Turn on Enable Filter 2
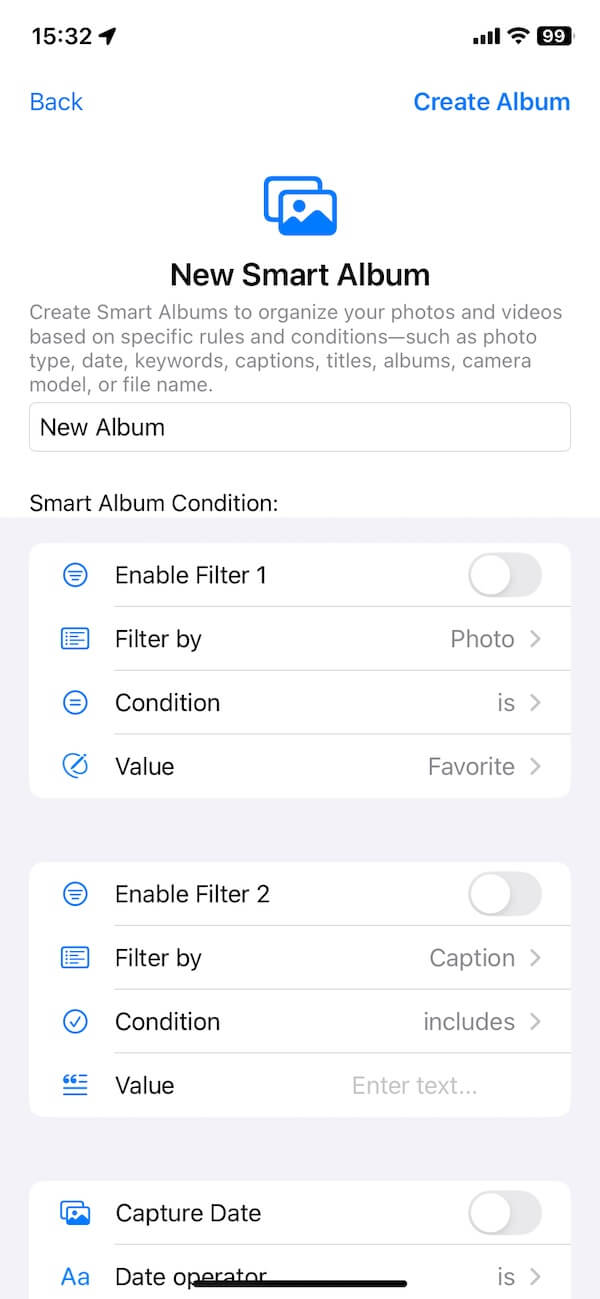The width and height of the screenshot is (600, 1299). 504,894
